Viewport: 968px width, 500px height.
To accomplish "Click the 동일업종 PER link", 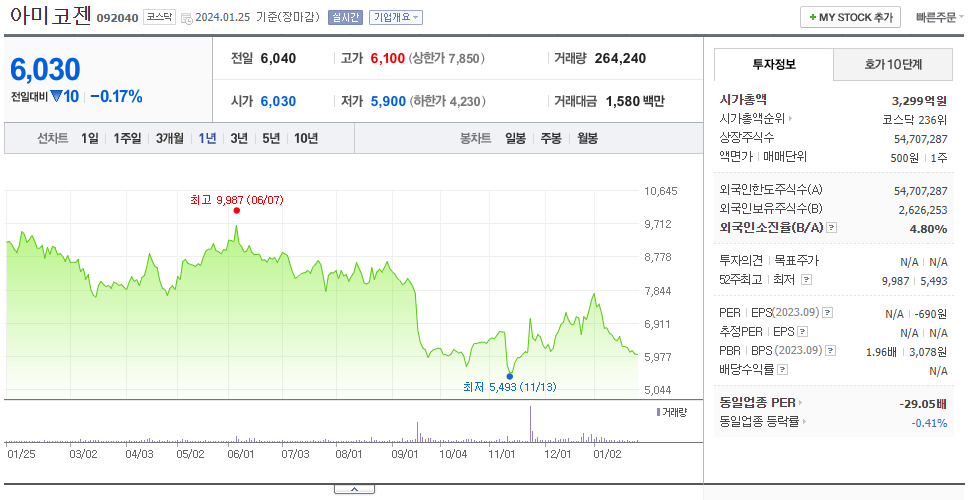I will pyautogui.click(x=758, y=403).
